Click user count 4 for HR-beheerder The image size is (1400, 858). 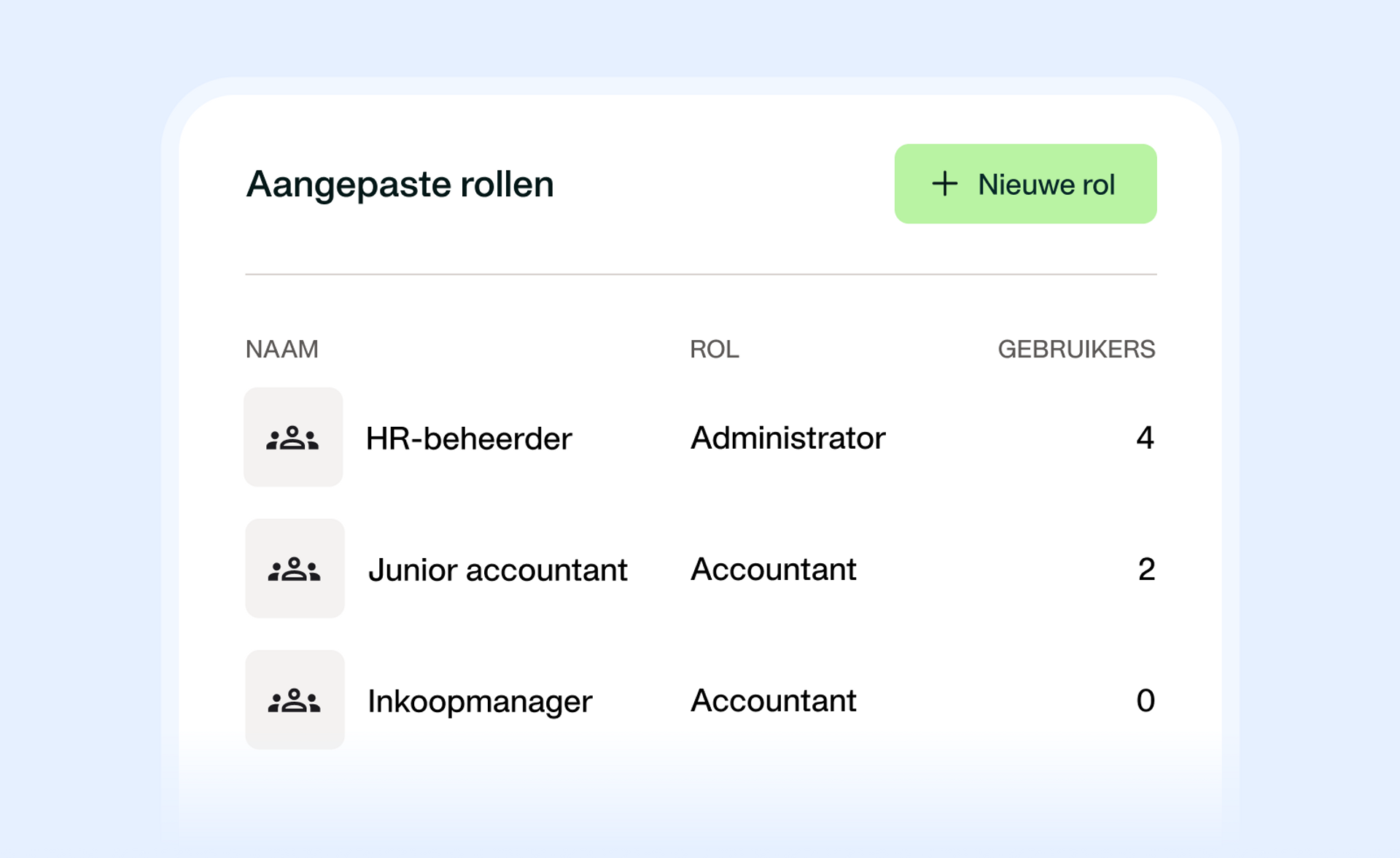[1145, 438]
